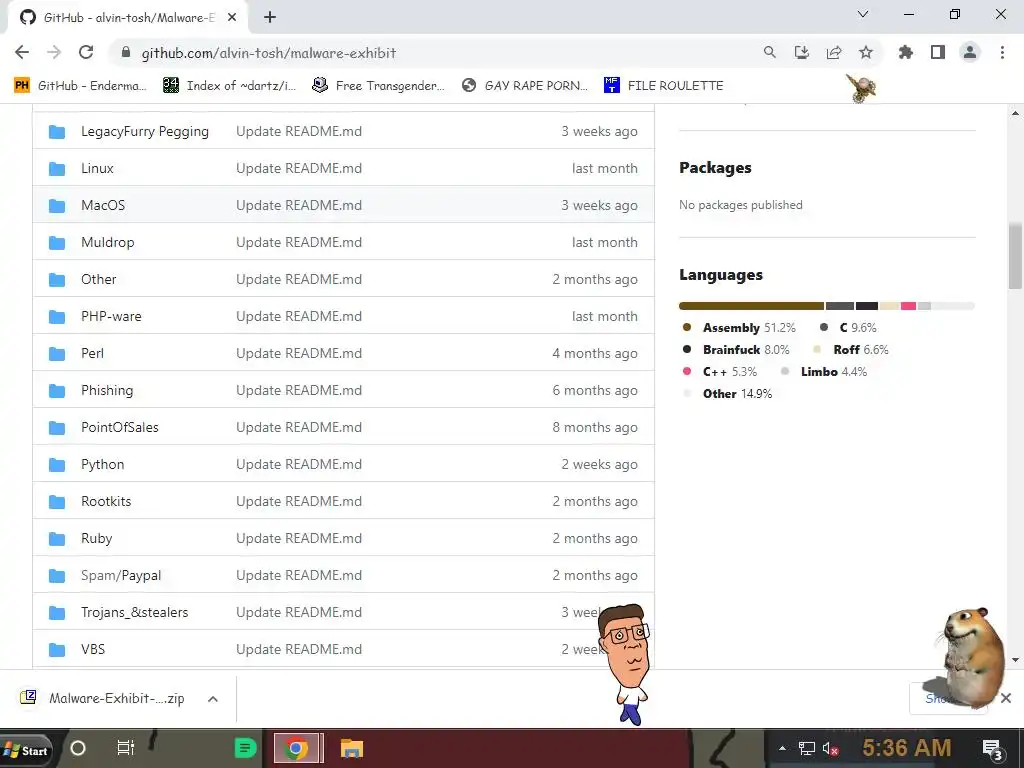The width and height of the screenshot is (1024, 768).
Task: Toggle the browser side panel icon
Action: 938,52
